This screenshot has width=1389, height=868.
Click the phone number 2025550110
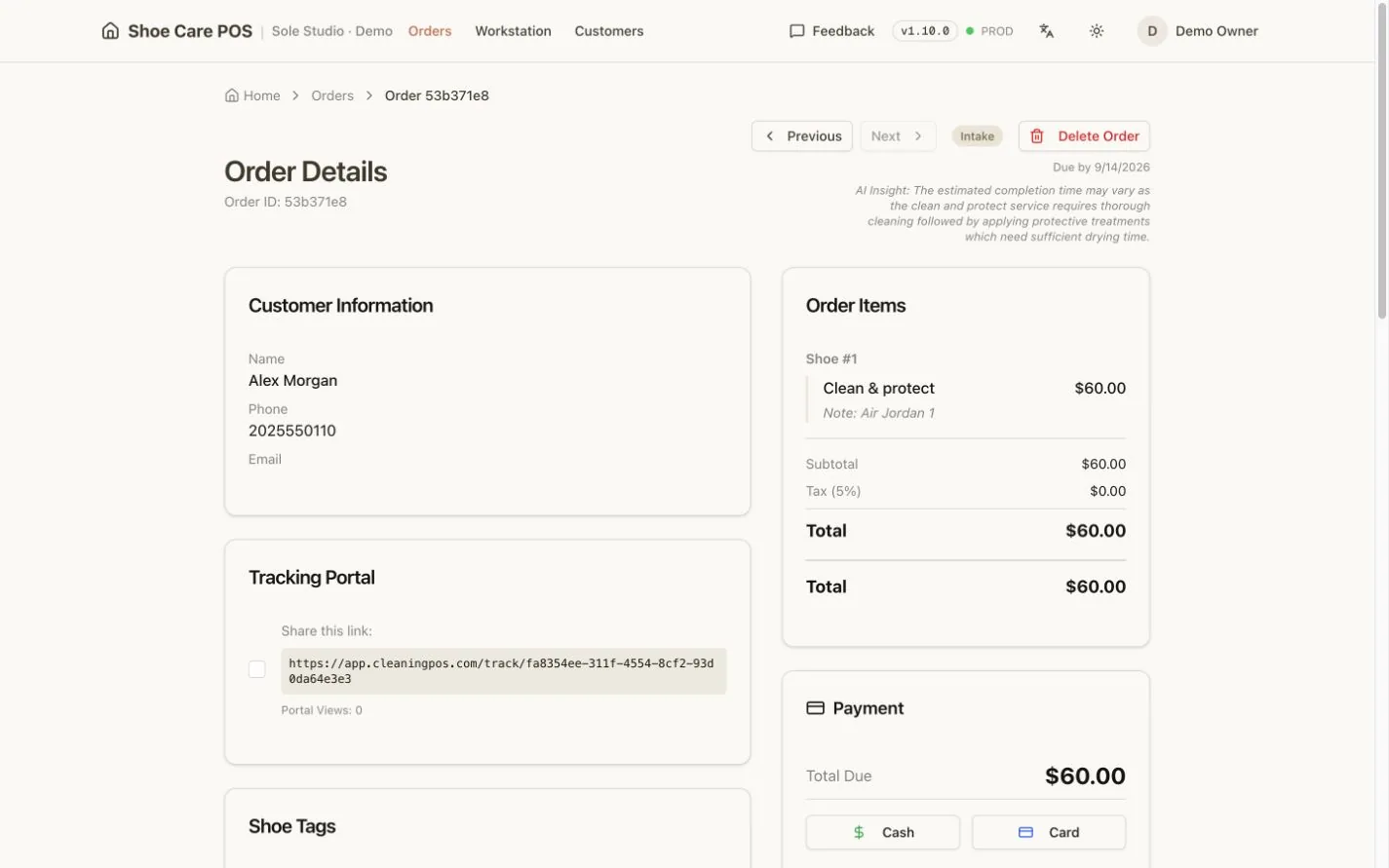pos(292,431)
